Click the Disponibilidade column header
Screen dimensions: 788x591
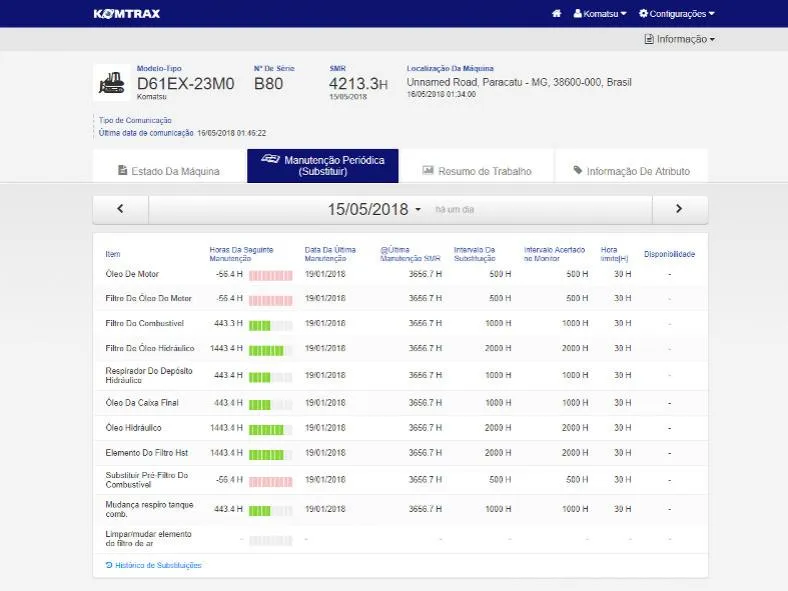click(669, 254)
